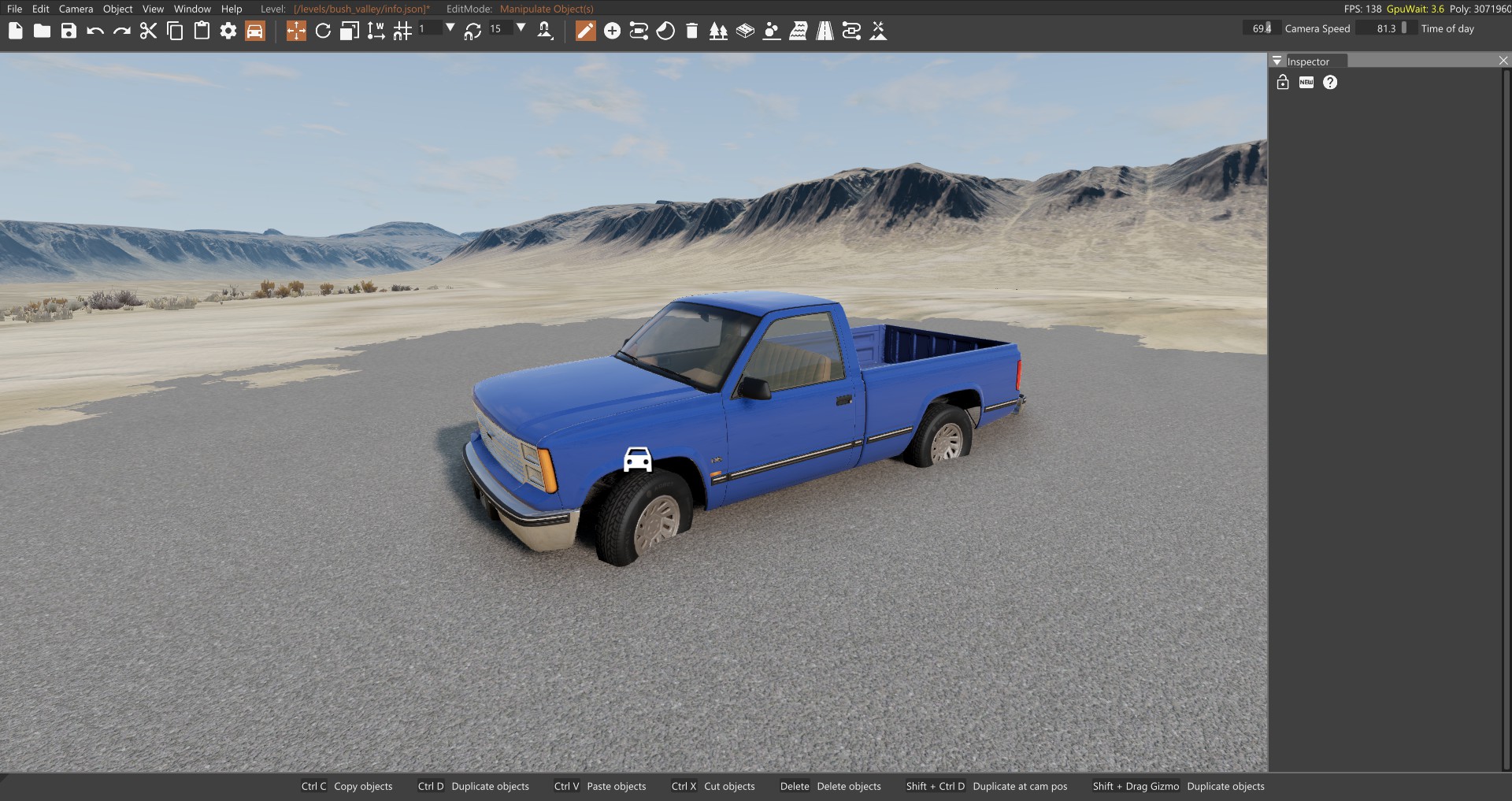This screenshot has width=1512, height=801.
Task: Click the Duplicate at cam pos hint
Action: point(987,786)
